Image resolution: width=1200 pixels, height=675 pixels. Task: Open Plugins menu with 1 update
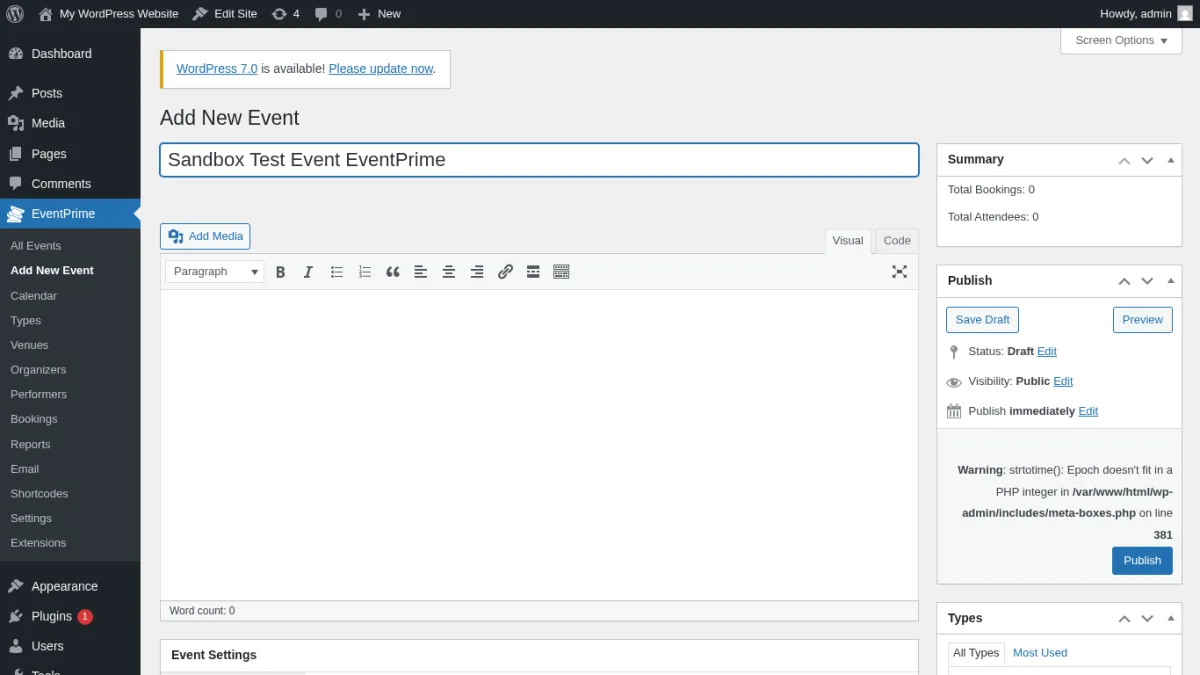pos(70,617)
